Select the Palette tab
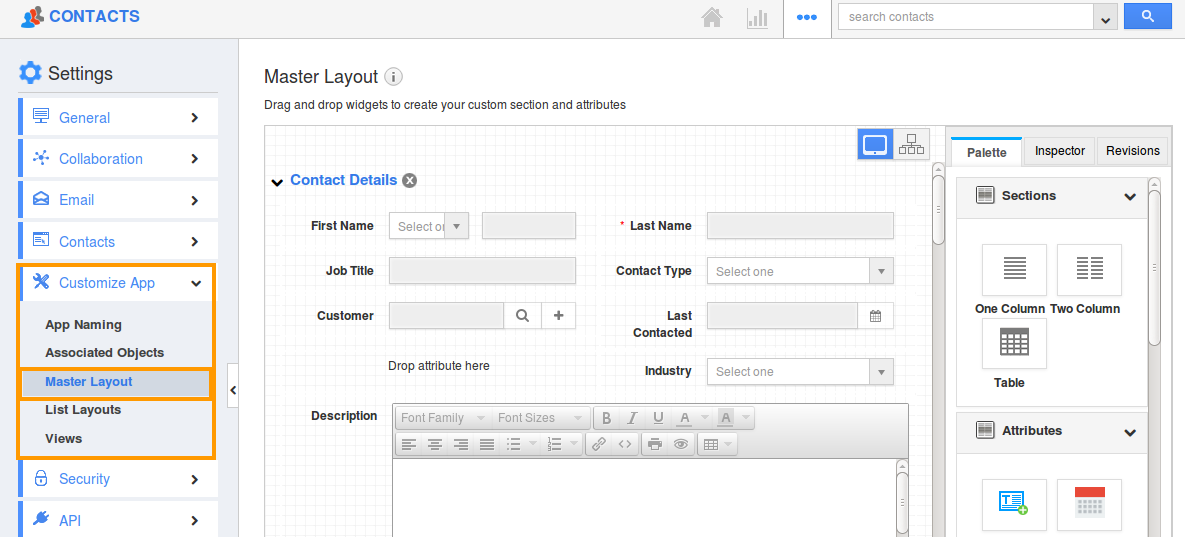The width and height of the screenshot is (1185, 537). click(986, 152)
